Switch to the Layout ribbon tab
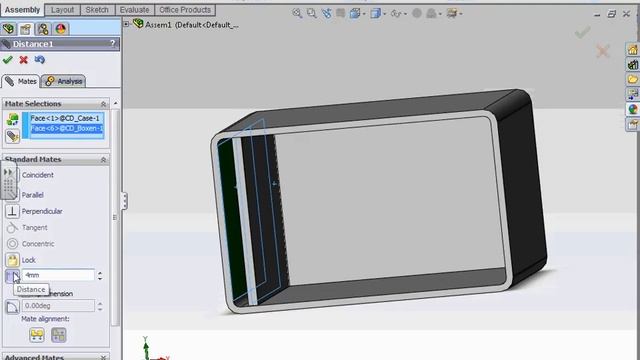Image resolution: width=640 pixels, height=360 pixels. point(62,10)
